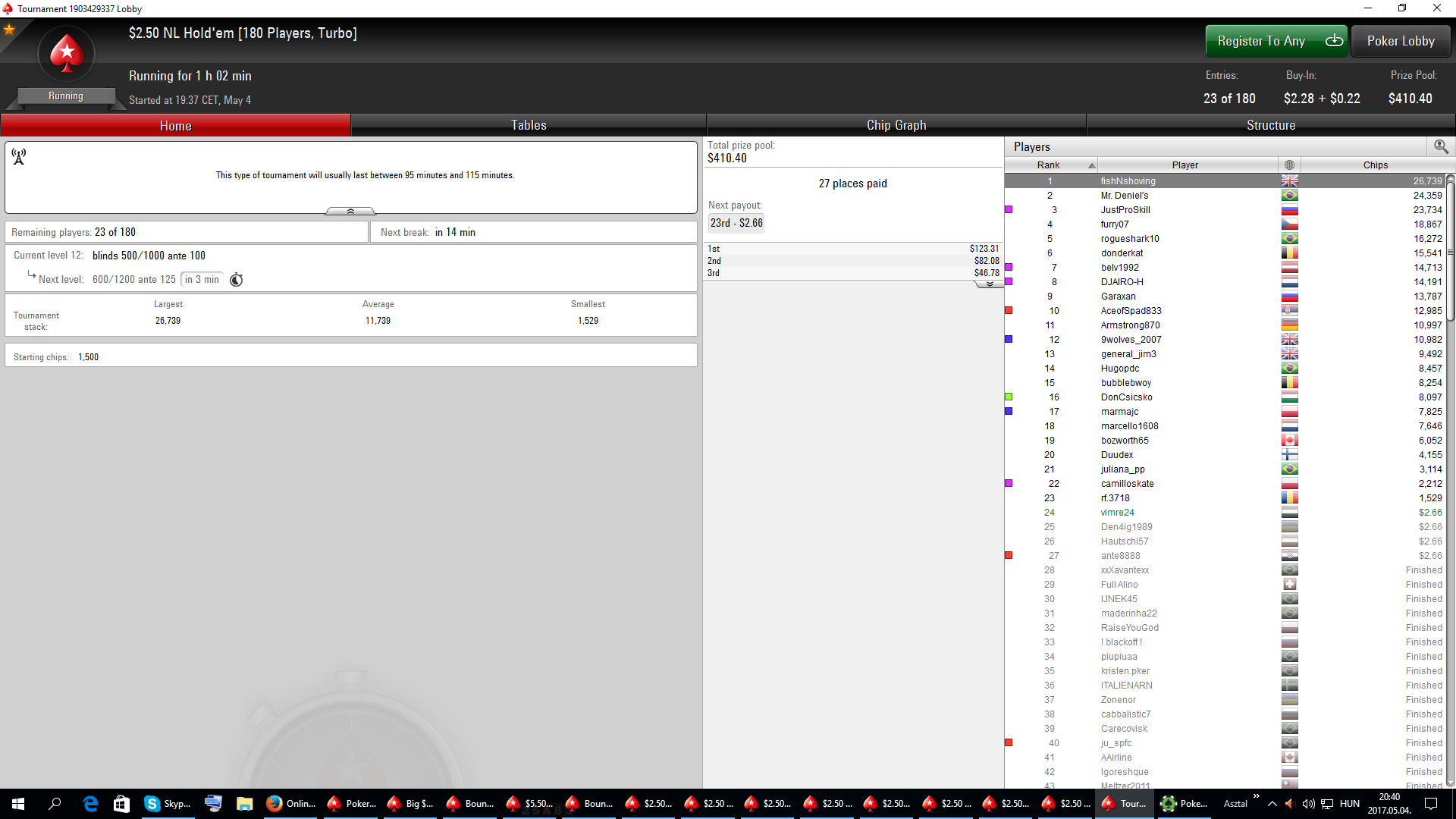Click Hugopdc's chip count 8,457
1456x819 pixels.
1430,369
